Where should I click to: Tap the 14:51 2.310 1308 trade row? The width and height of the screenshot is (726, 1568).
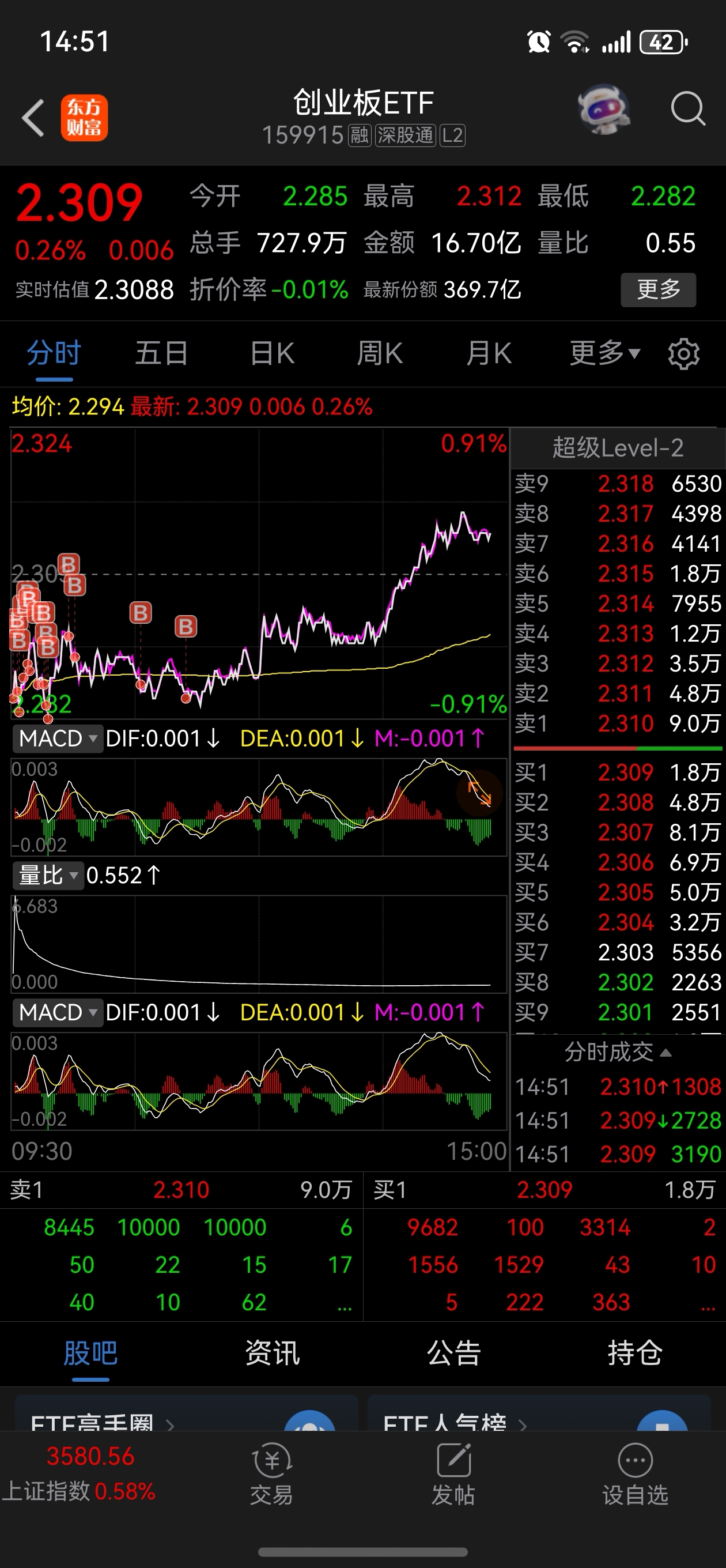(618, 1087)
